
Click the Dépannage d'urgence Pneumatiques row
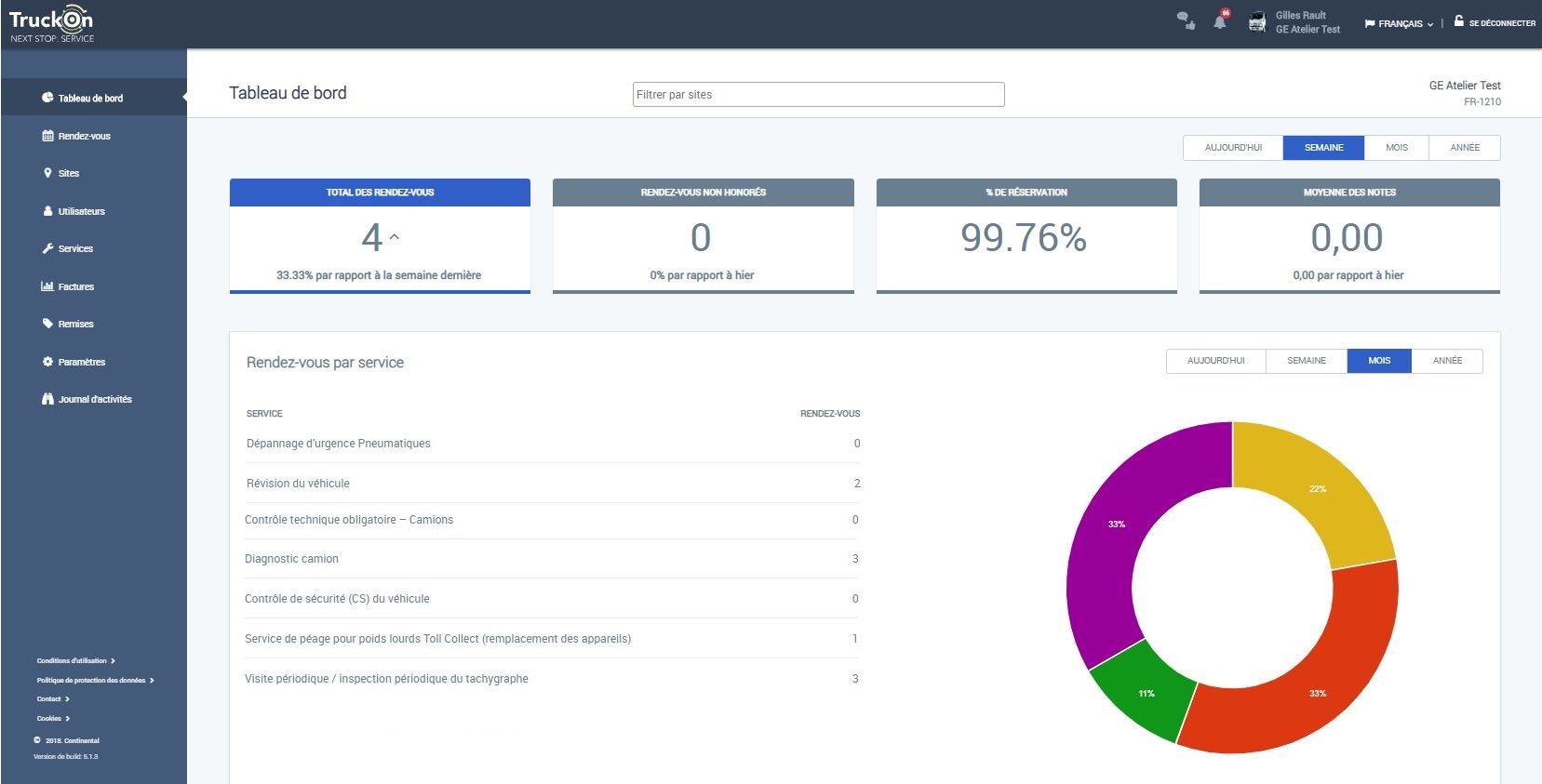(553, 444)
